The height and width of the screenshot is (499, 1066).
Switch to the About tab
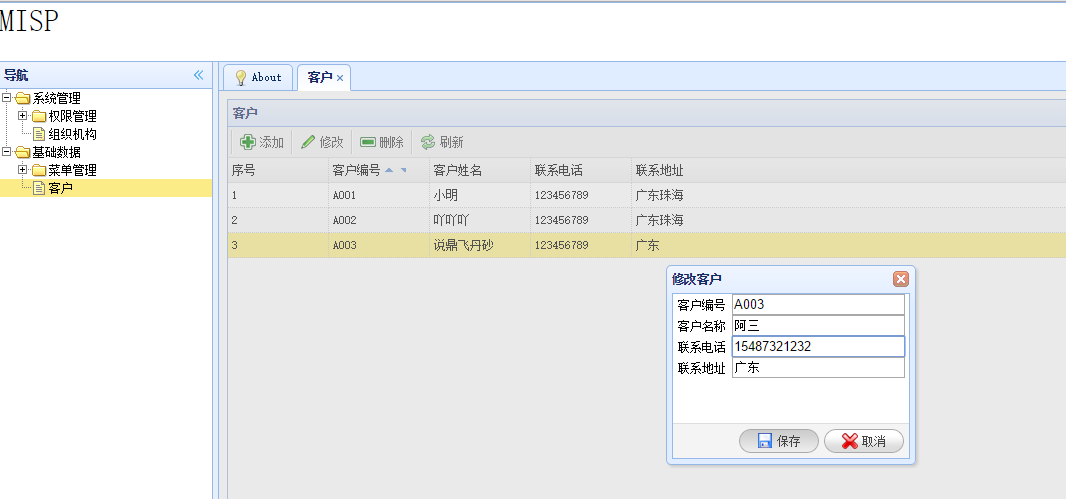coord(258,78)
